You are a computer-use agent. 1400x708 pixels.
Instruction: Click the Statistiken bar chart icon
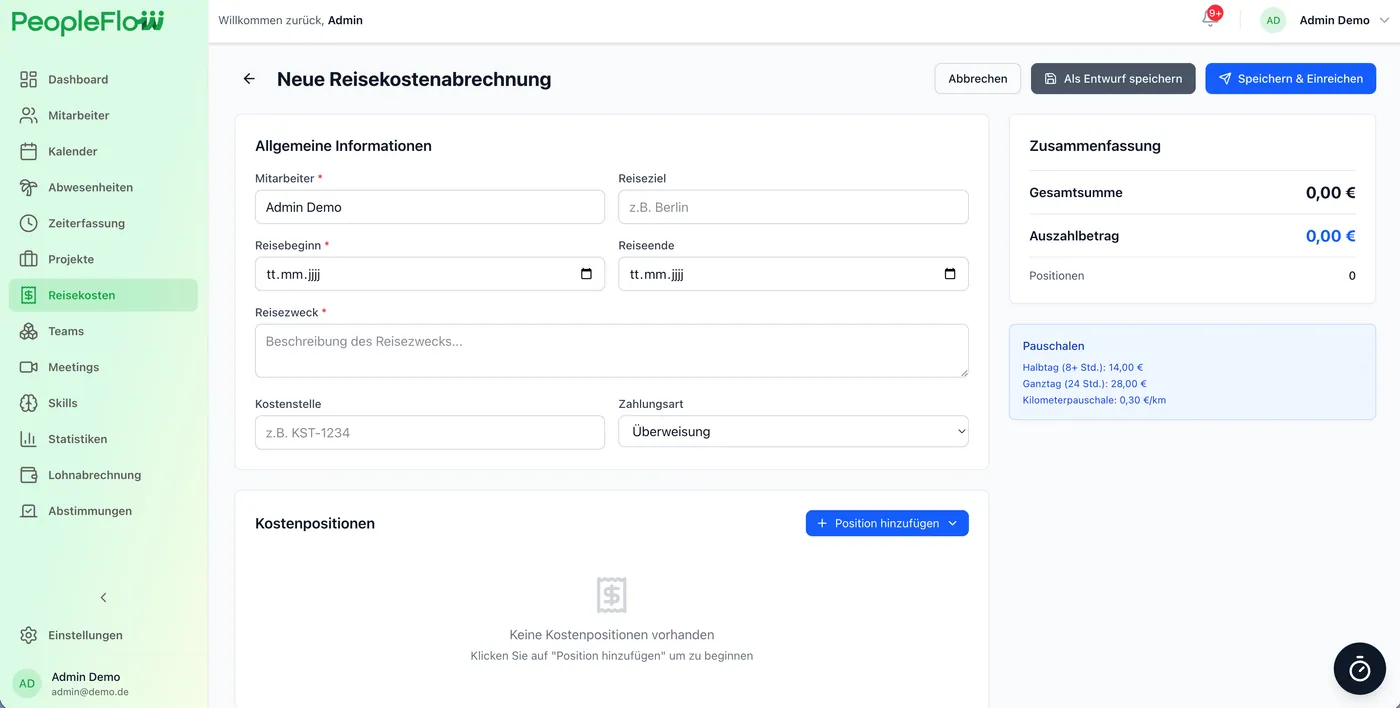coord(28,439)
